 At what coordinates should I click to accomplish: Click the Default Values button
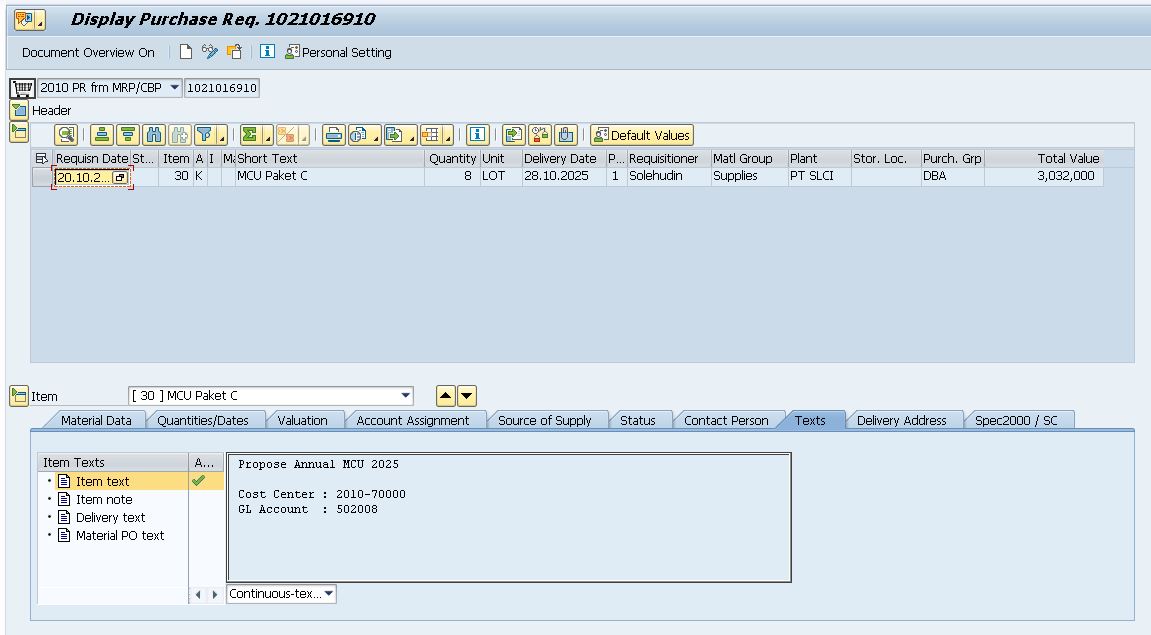tap(641, 135)
